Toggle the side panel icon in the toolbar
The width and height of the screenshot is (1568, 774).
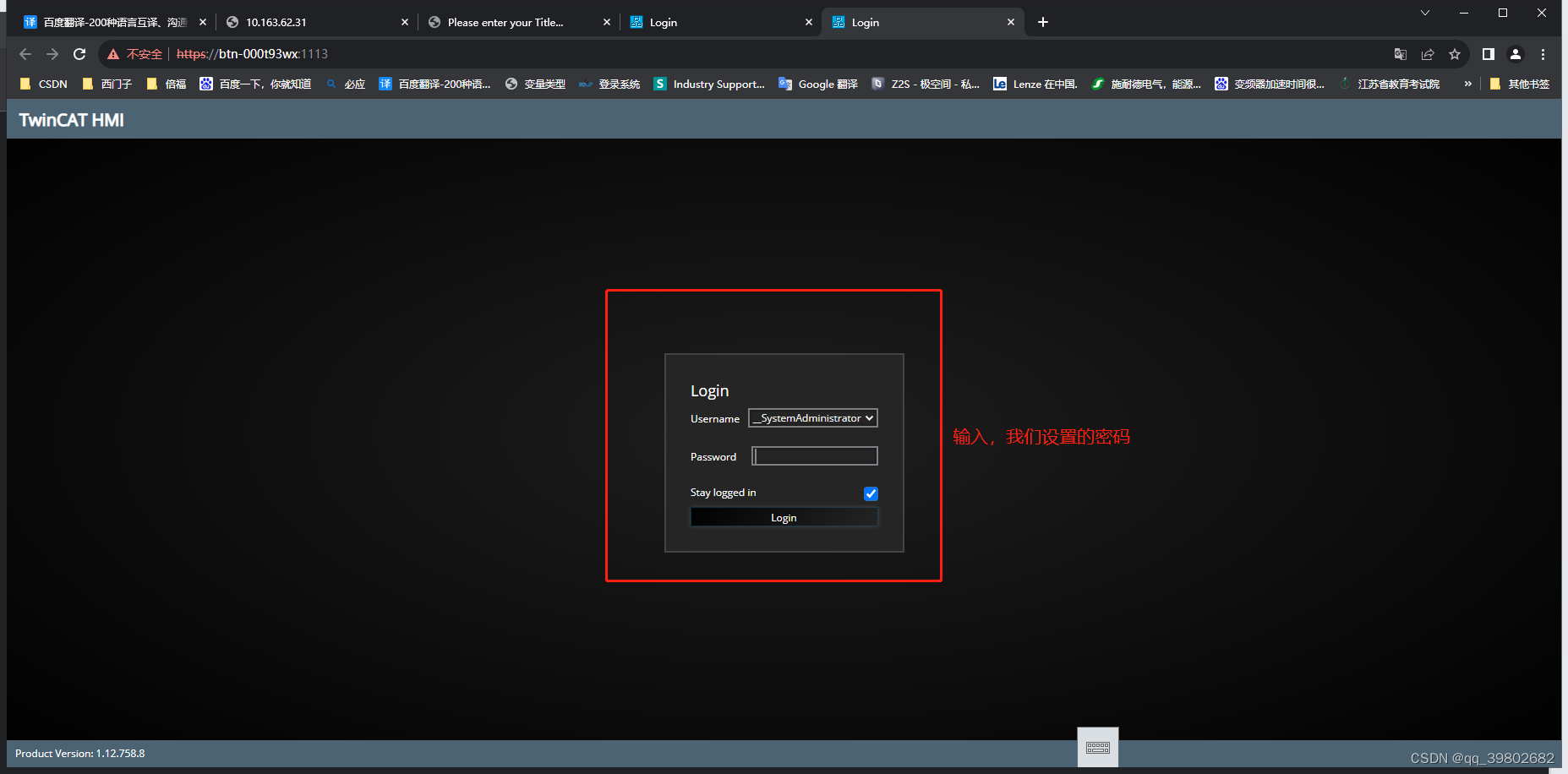click(x=1488, y=53)
